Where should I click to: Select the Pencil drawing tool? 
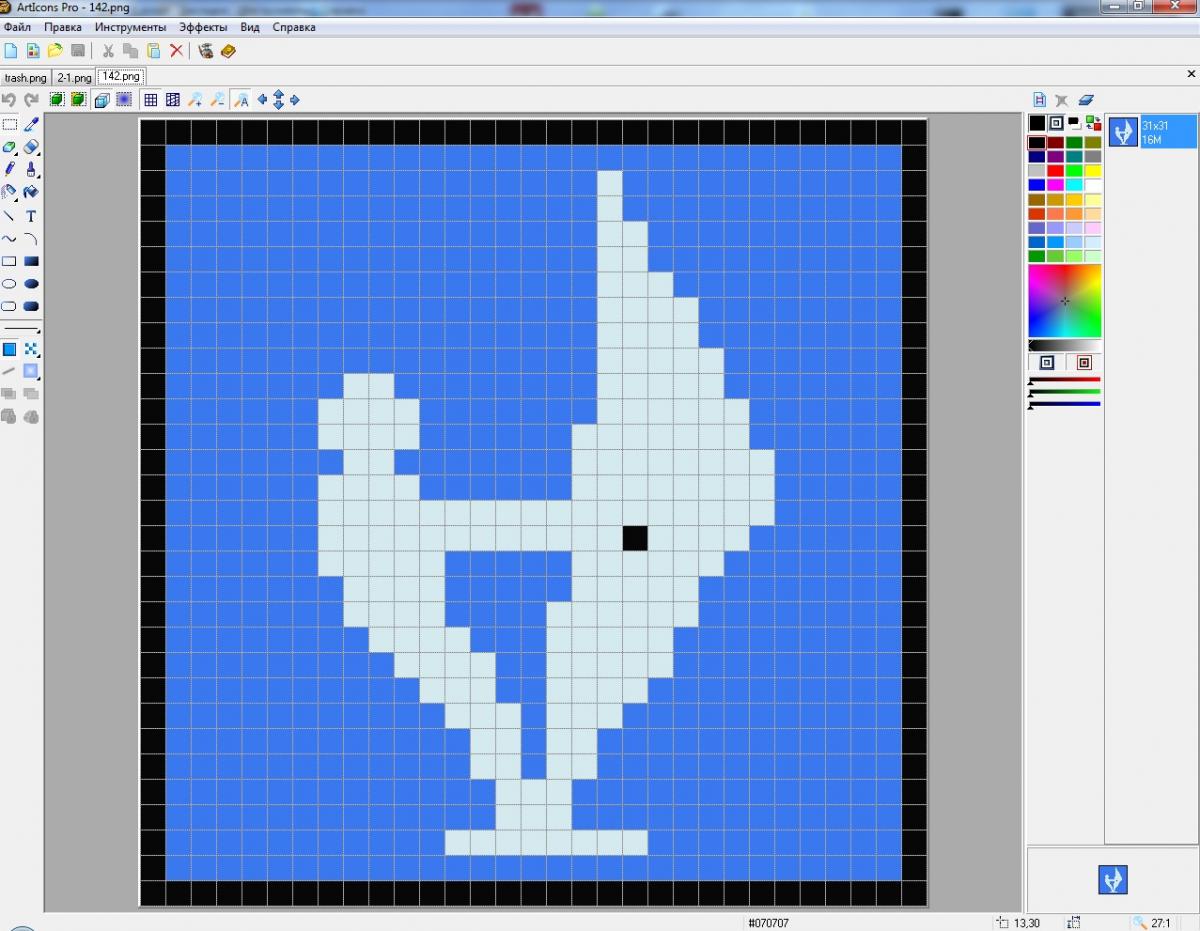9,169
